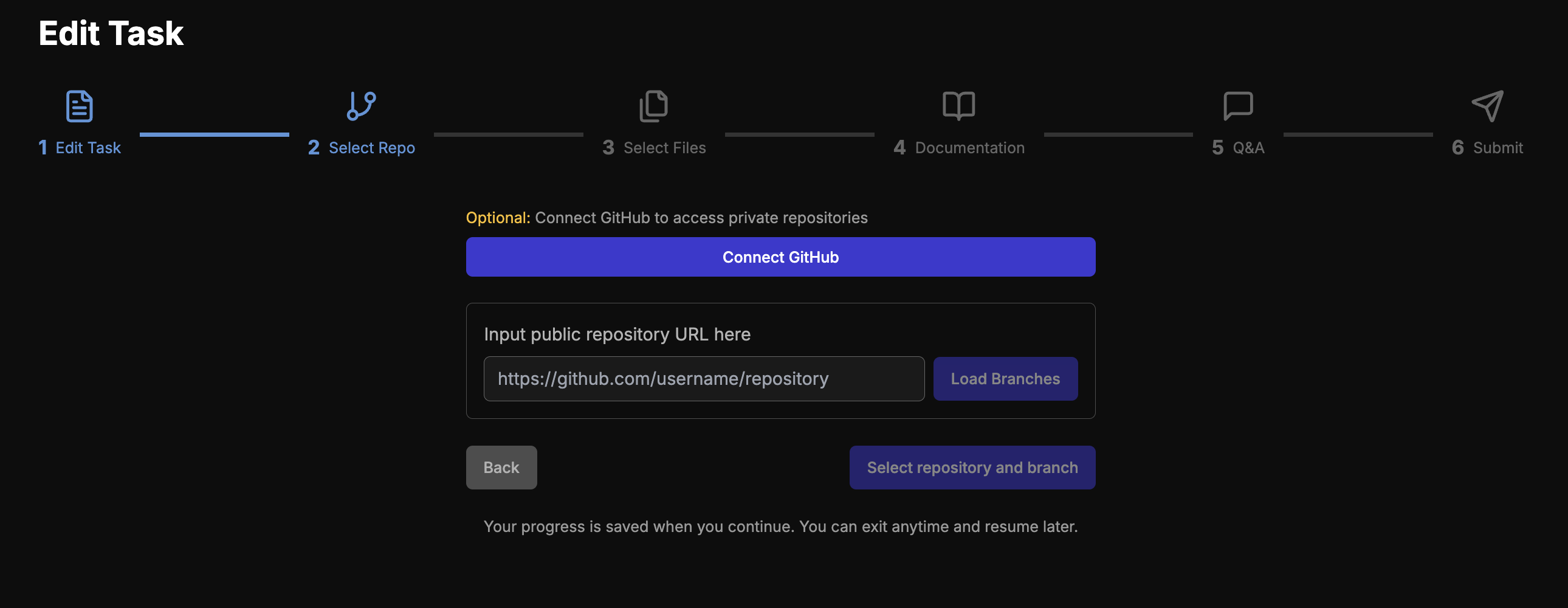Click Select repository and branch
Image resolution: width=1568 pixels, height=608 pixels.
pos(971,468)
